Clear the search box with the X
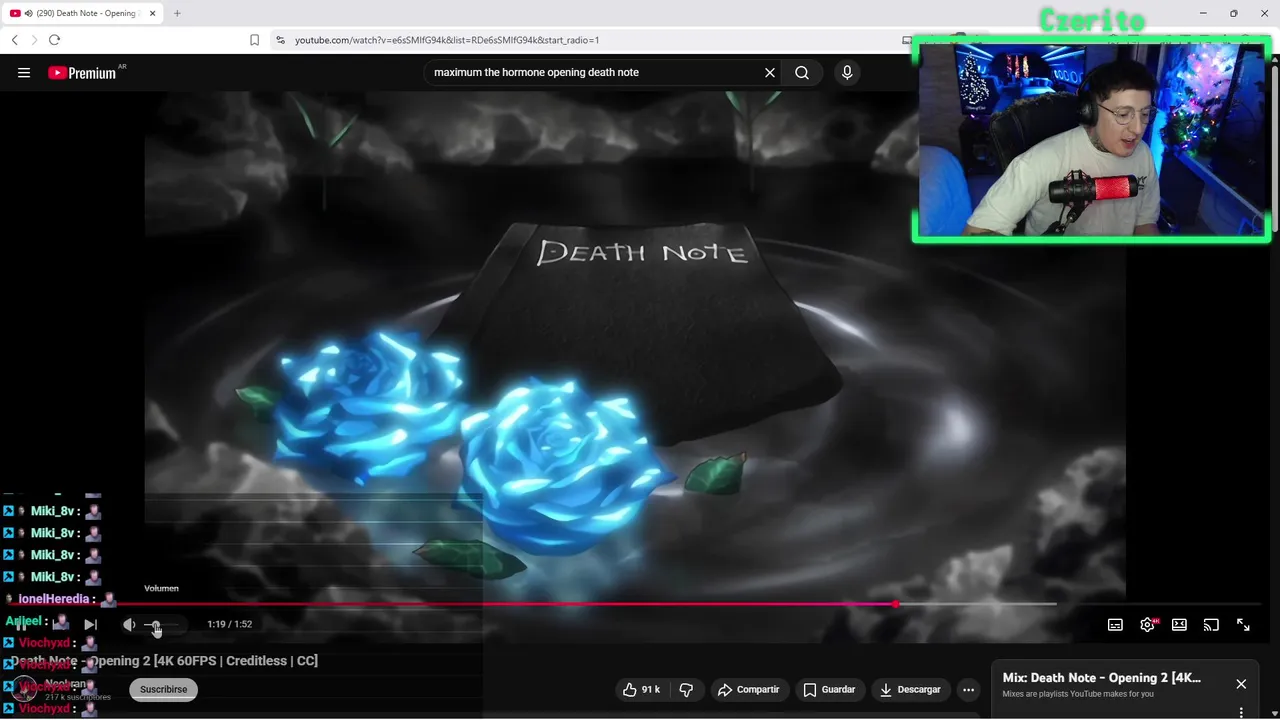Screen dimensions: 1280x720 pyautogui.click(x=770, y=72)
